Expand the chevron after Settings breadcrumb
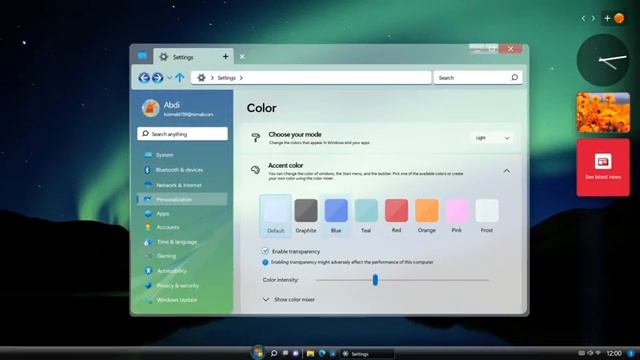The height and width of the screenshot is (360, 640). click(241, 78)
